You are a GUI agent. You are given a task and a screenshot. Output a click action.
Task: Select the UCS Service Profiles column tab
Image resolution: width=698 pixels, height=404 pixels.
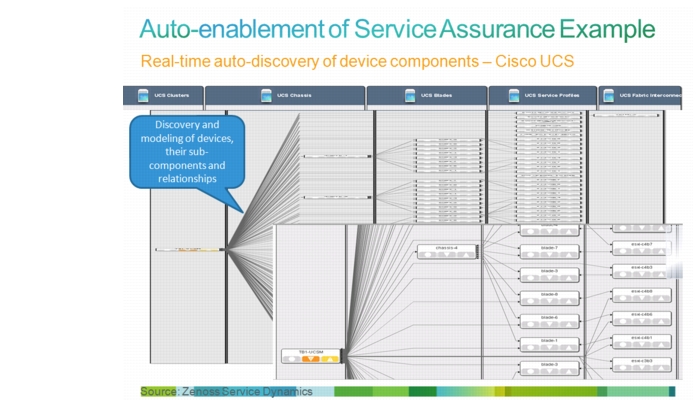(543, 96)
